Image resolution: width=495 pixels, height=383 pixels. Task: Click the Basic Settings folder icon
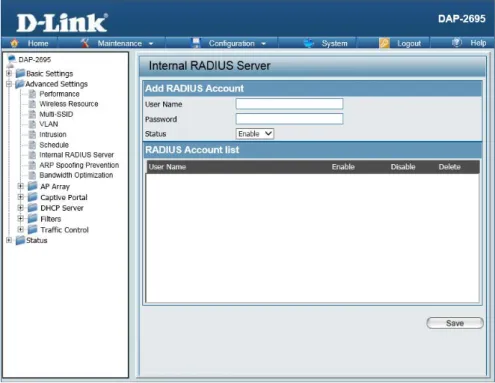20,73
